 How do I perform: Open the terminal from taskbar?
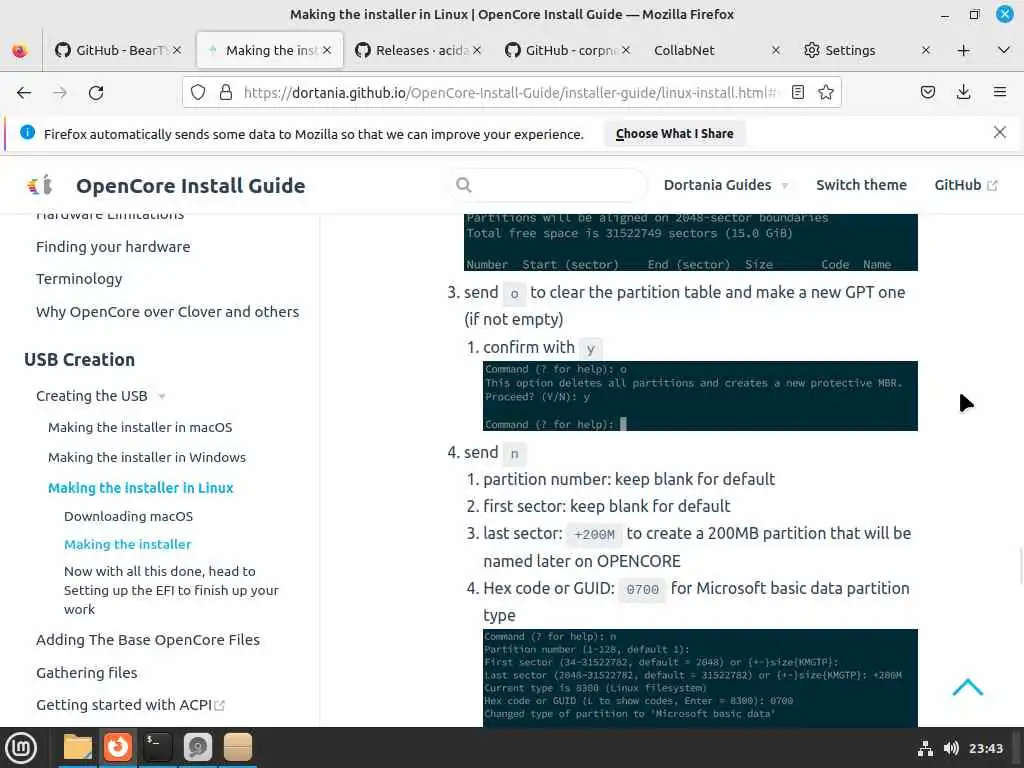[x=157, y=747]
